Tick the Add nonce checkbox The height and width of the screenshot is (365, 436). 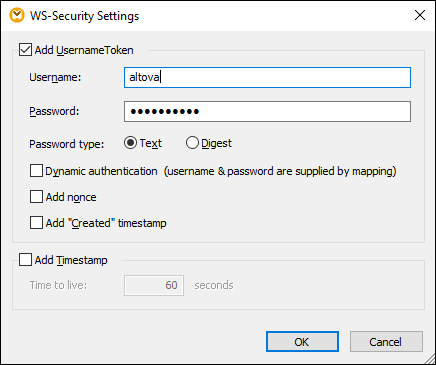(36, 197)
